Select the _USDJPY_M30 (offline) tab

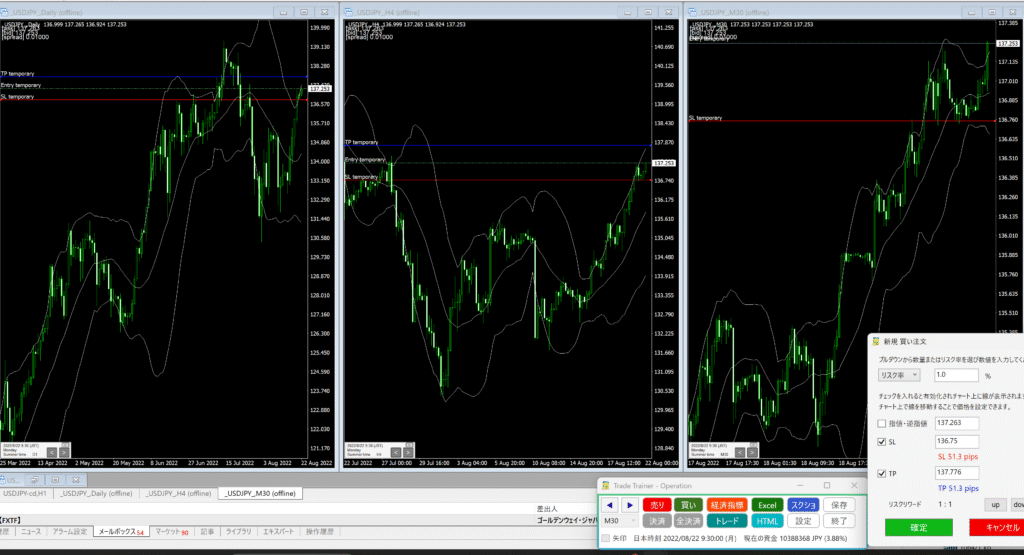coord(260,494)
